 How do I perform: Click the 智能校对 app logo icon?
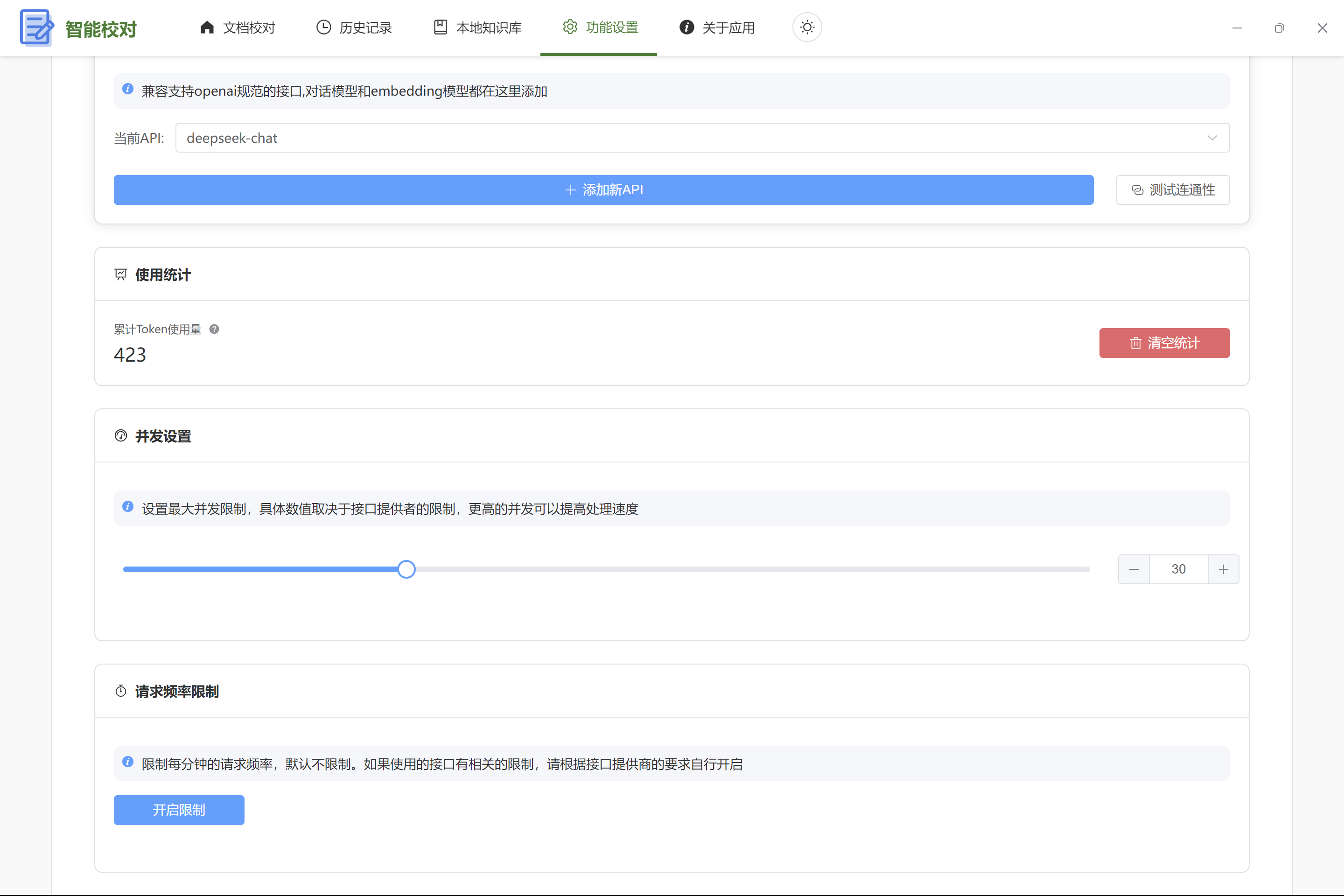click(x=36, y=28)
